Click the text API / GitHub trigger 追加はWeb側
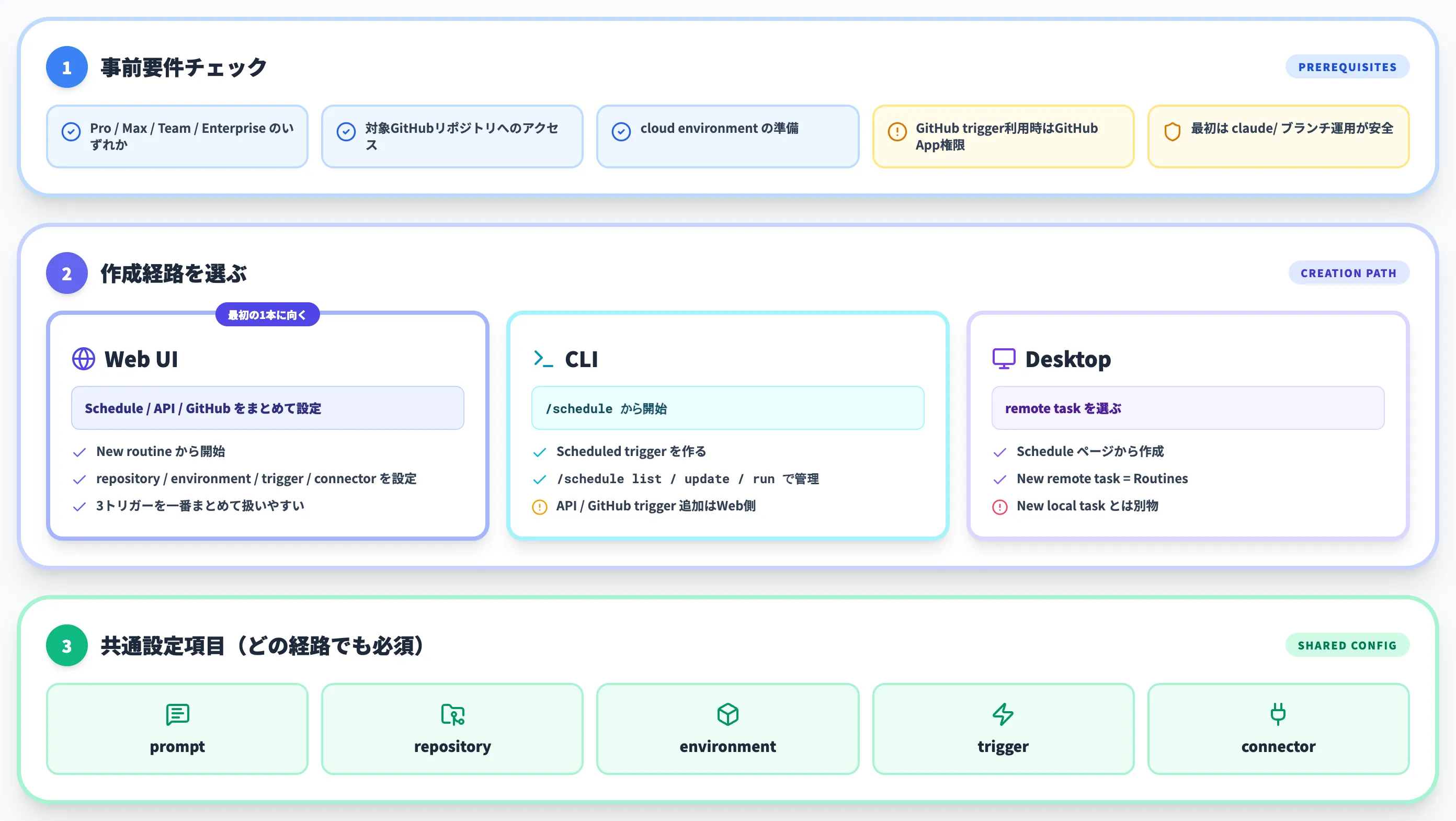 click(x=656, y=506)
